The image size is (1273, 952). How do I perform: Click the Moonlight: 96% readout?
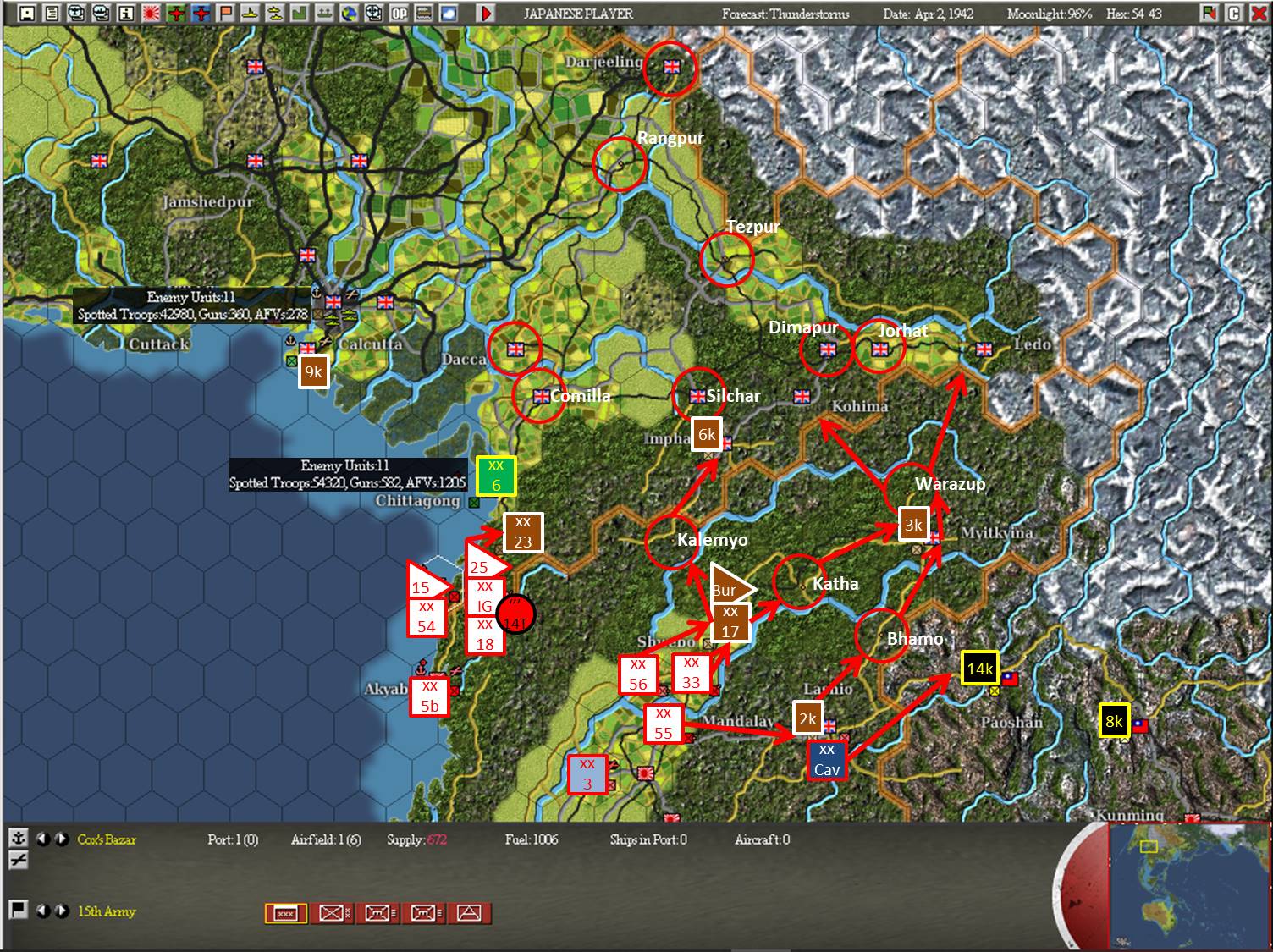[x=1050, y=14]
